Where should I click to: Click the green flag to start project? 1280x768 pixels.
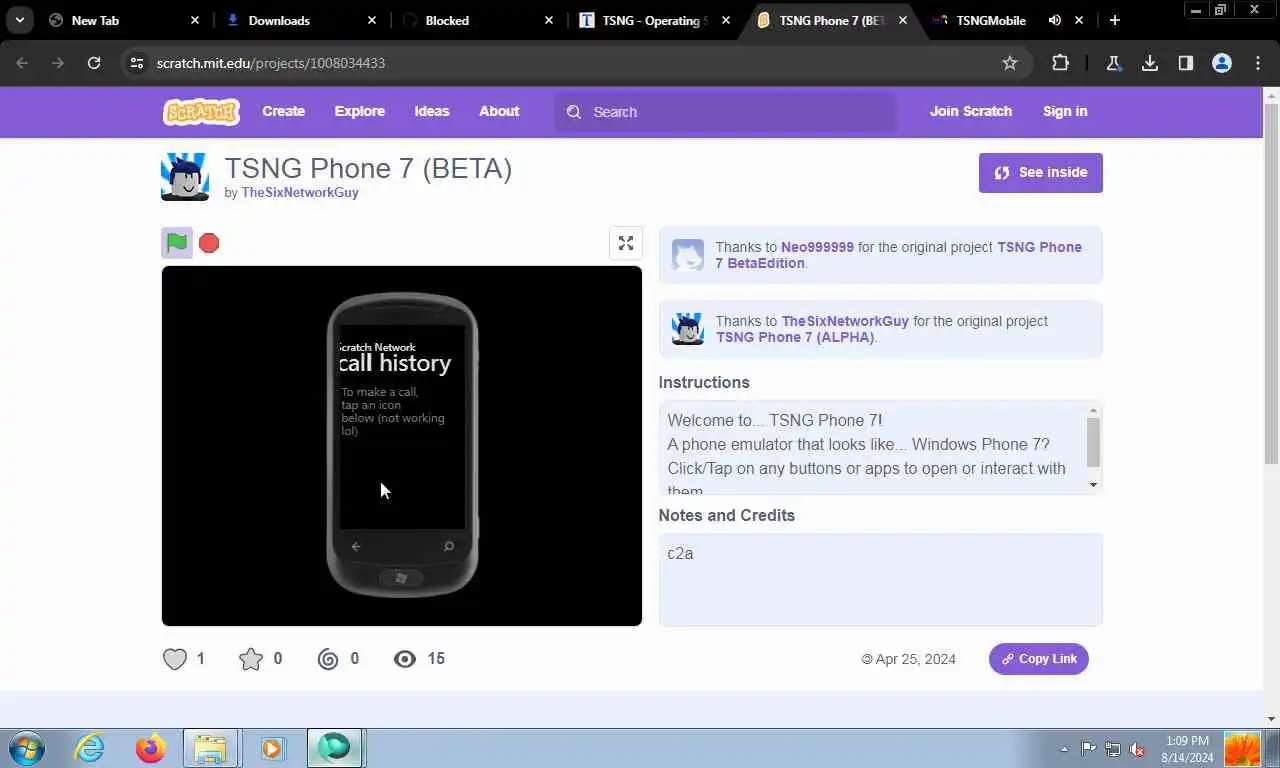coord(177,242)
